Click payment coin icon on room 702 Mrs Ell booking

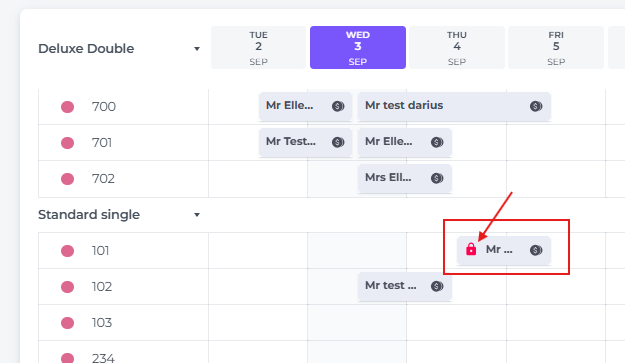(x=437, y=178)
